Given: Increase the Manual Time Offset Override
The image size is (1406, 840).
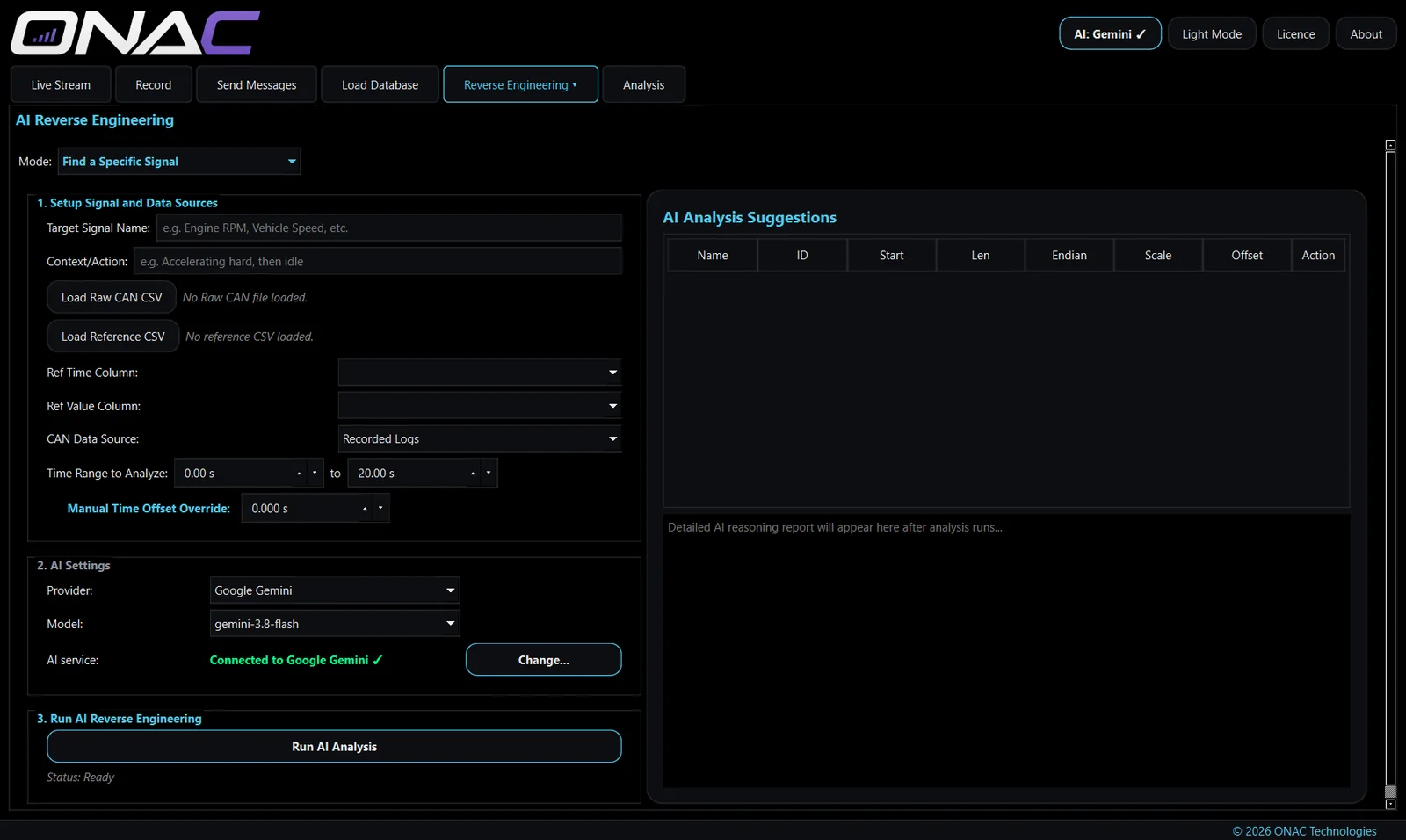Looking at the screenshot, I should (365, 509).
